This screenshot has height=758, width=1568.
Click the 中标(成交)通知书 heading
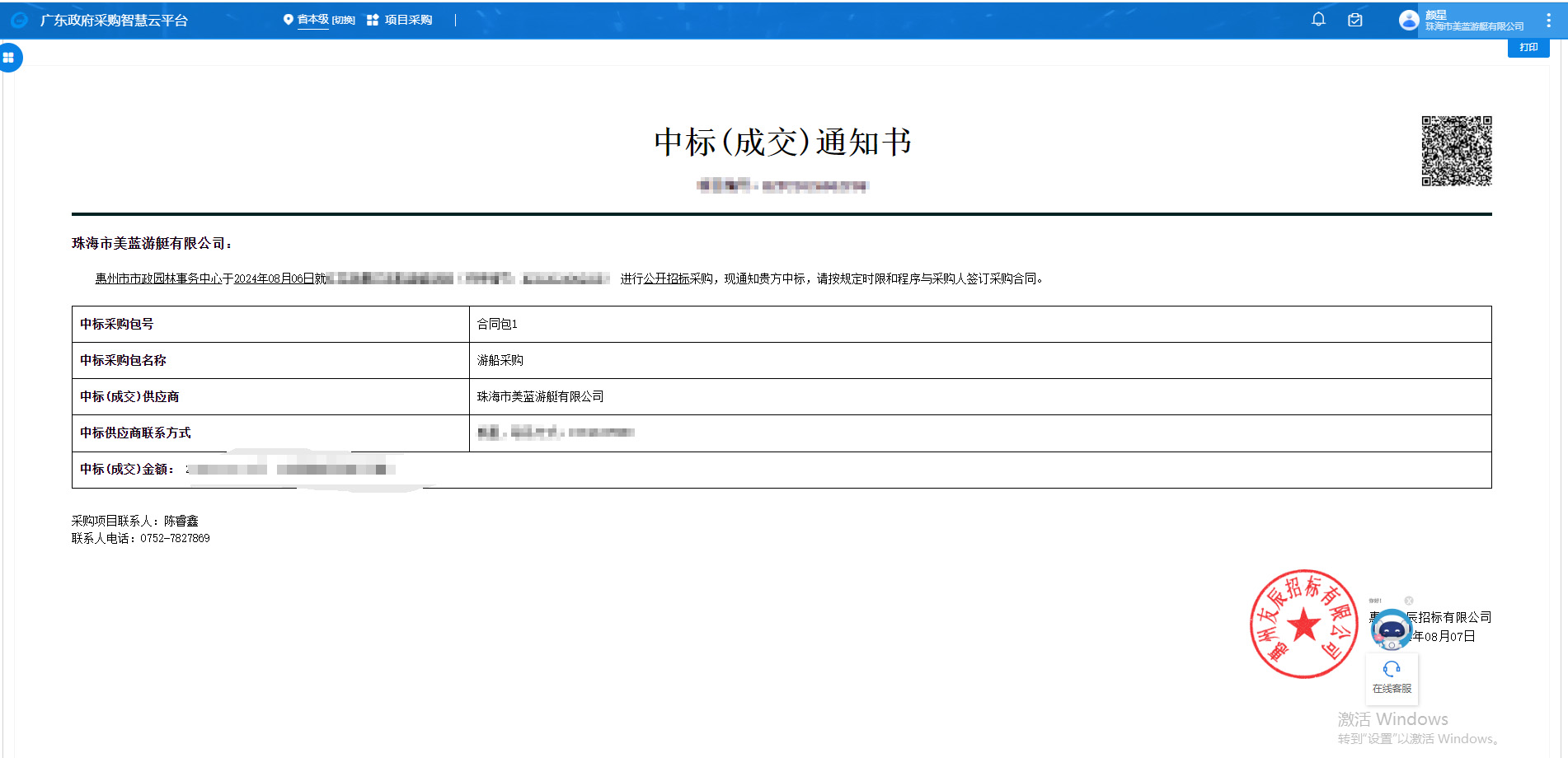click(782, 143)
